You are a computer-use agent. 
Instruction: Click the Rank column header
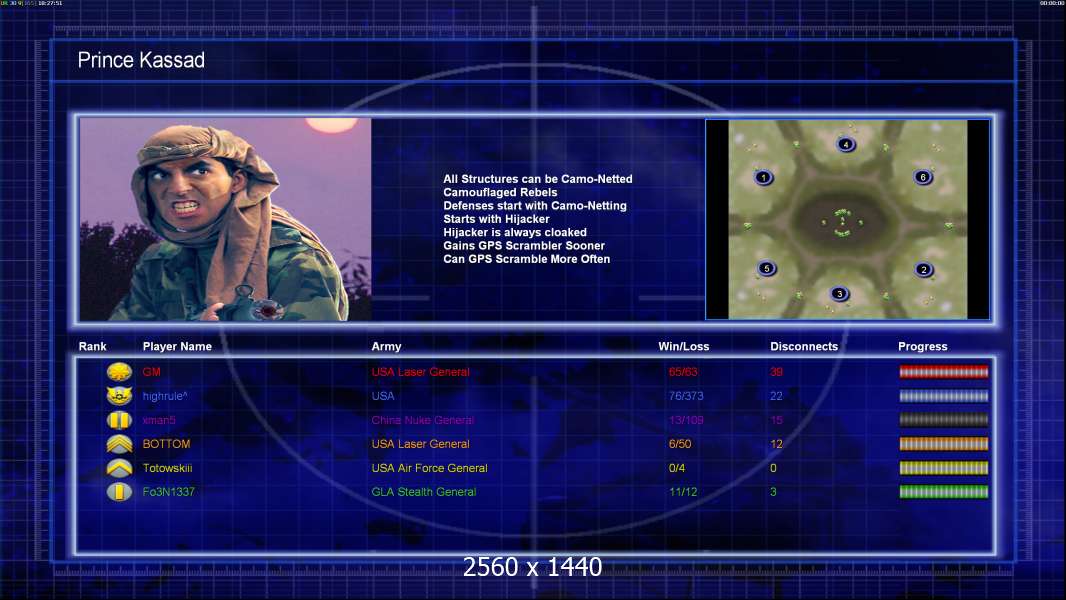[92, 347]
